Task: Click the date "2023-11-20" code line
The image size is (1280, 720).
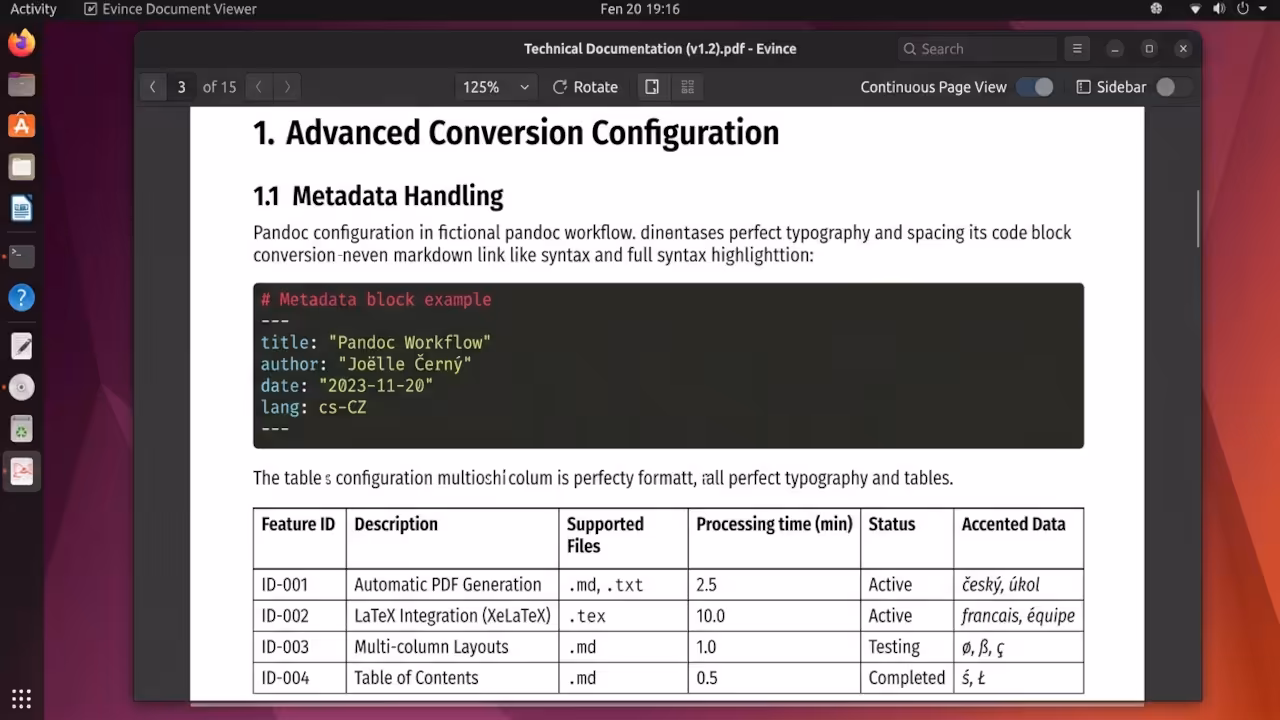Action: click(347, 385)
